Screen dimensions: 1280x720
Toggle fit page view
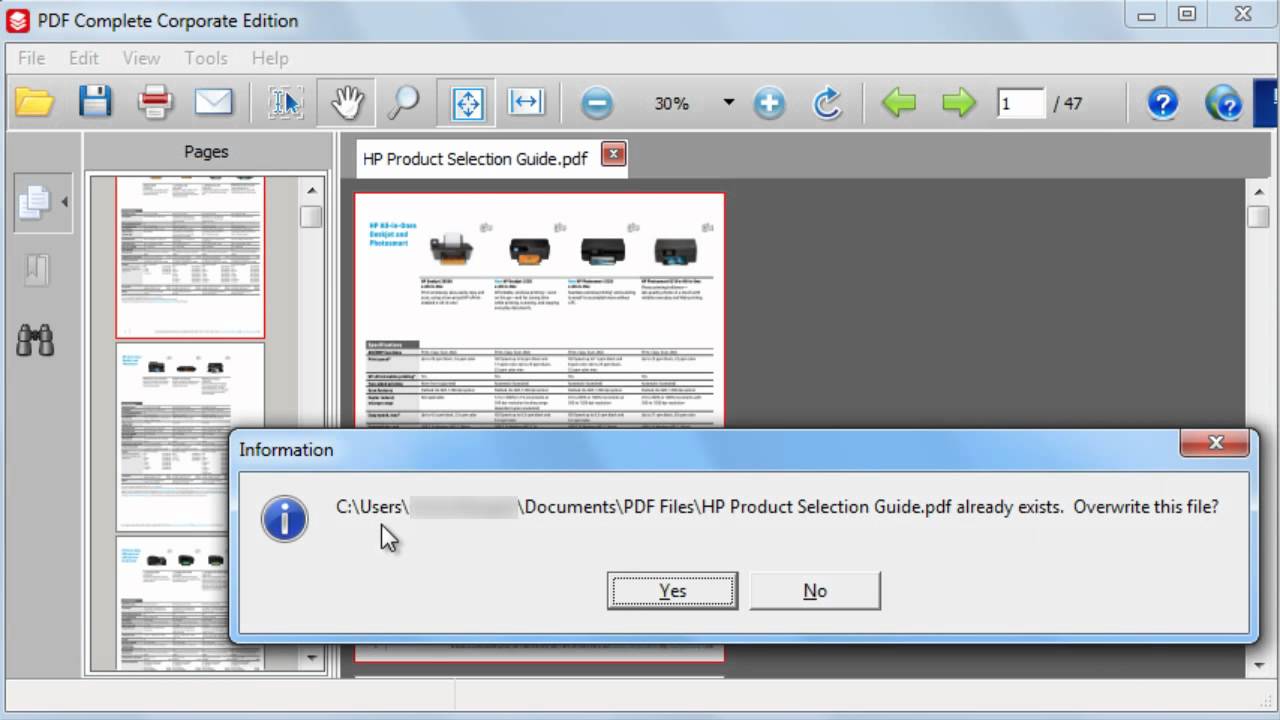tap(468, 103)
